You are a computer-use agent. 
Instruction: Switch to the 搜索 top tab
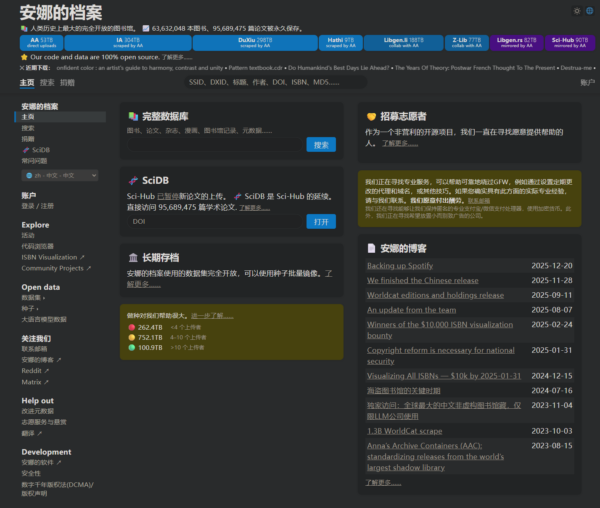click(x=47, y=83)
